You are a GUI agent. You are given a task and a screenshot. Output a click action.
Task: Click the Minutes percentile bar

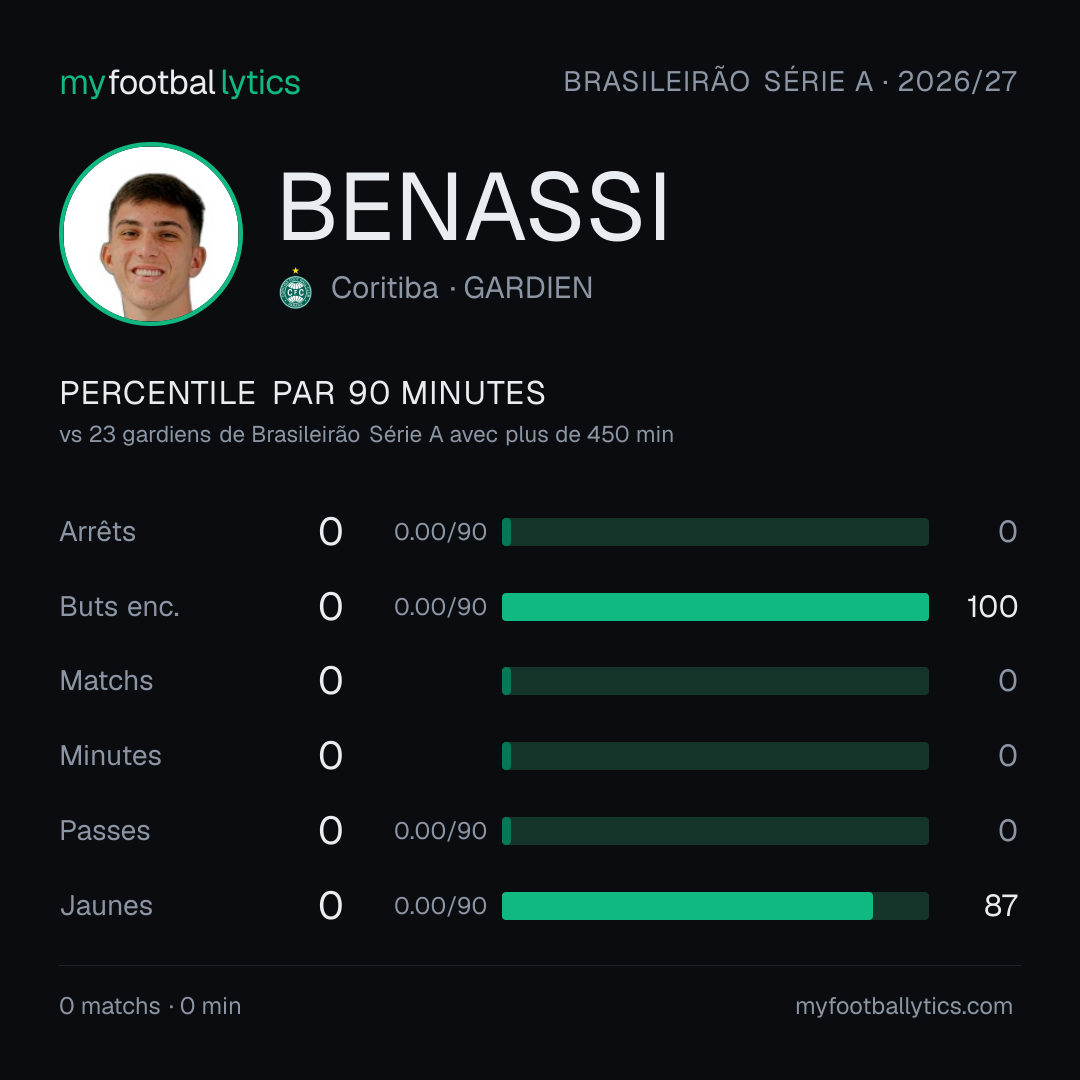point(715,756)
